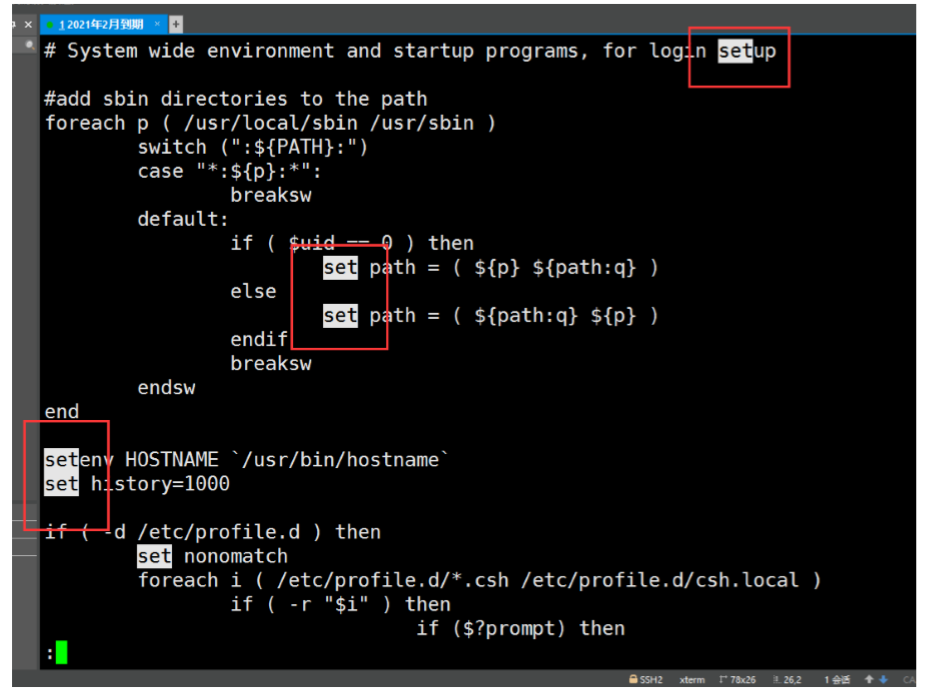Click the lock icon beside SSH2 in status bar
The image size is (947, 695).
[633, 679]
